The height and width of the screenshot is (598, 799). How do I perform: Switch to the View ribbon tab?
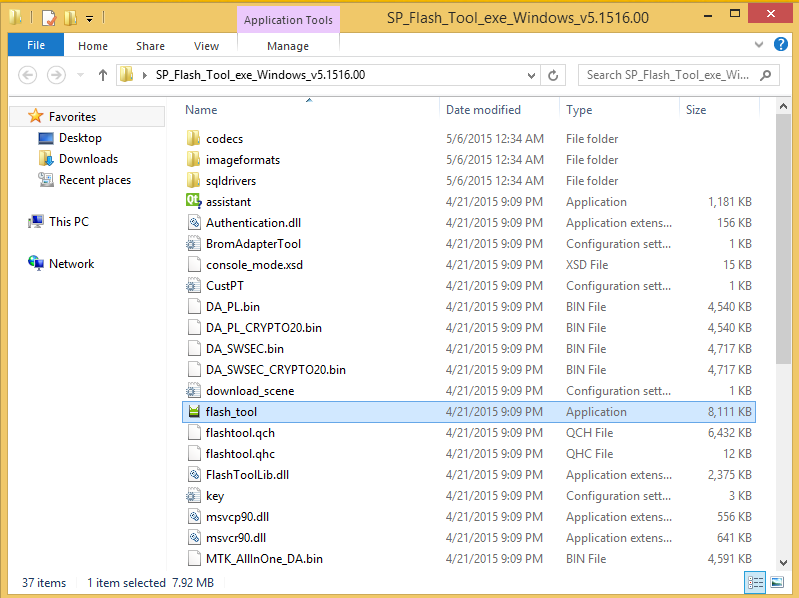[x=206, y=46]
